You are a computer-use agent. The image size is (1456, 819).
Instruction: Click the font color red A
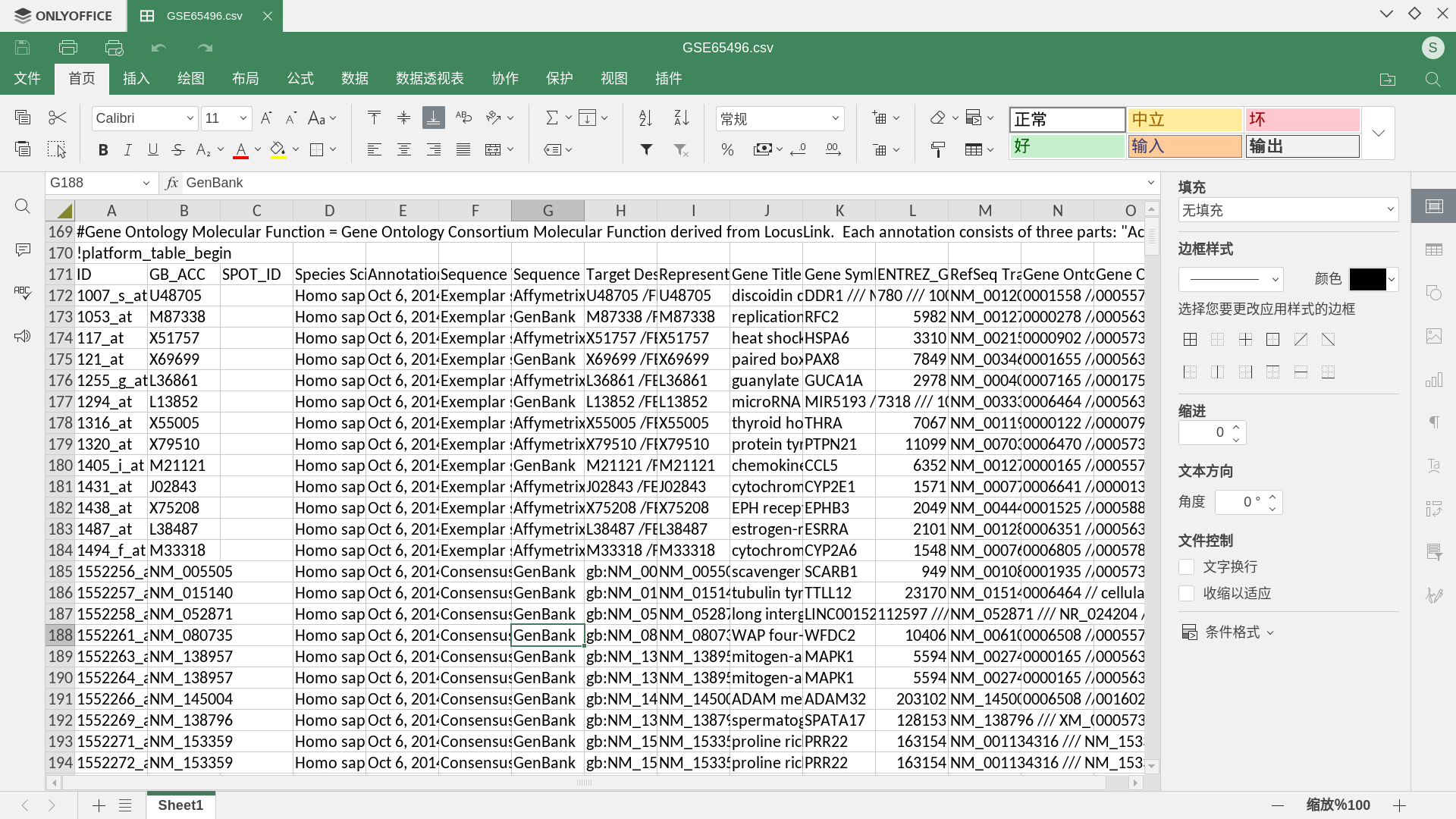point(240,150)
